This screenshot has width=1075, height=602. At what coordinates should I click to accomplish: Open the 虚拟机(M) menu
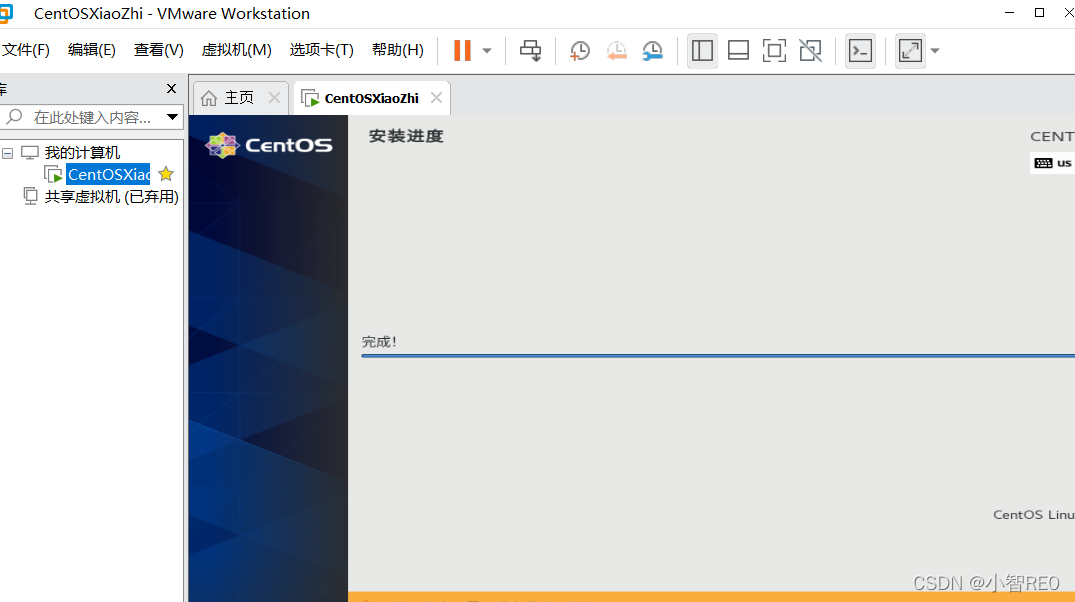pyautogui.click(x=237, y=50)
